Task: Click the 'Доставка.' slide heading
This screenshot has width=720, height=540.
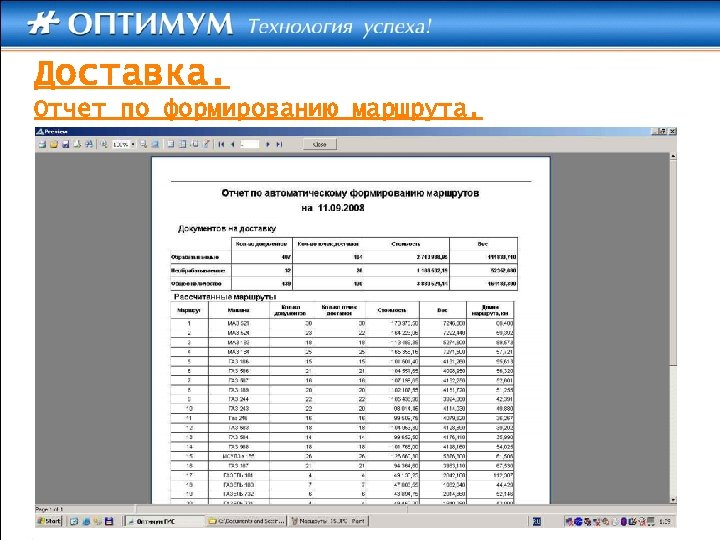Action: (132, 74)
